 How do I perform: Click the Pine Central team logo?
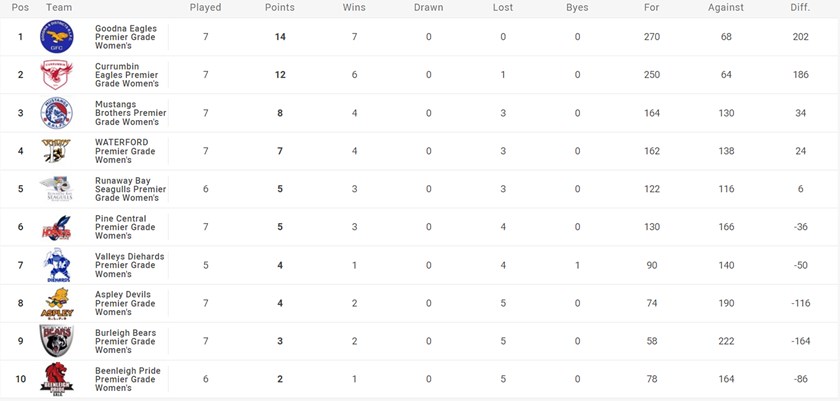[56, 227]
